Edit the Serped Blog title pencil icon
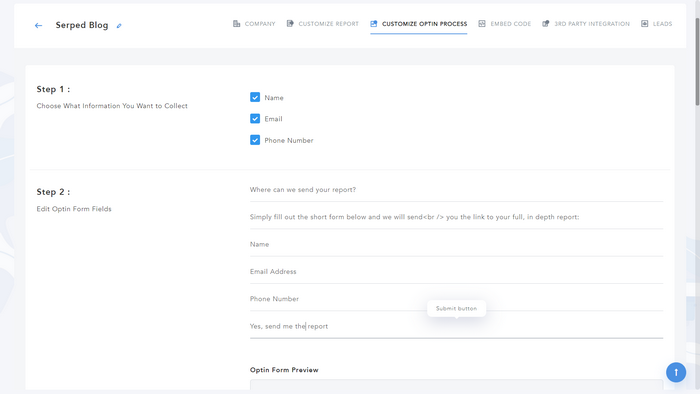Screen dimensions: 700x394 (x=119, y=26)
